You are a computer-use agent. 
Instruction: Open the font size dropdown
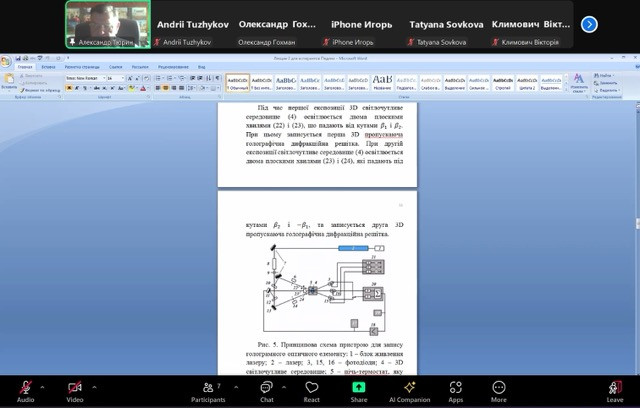pyautogui.click(x=122, y=78)
